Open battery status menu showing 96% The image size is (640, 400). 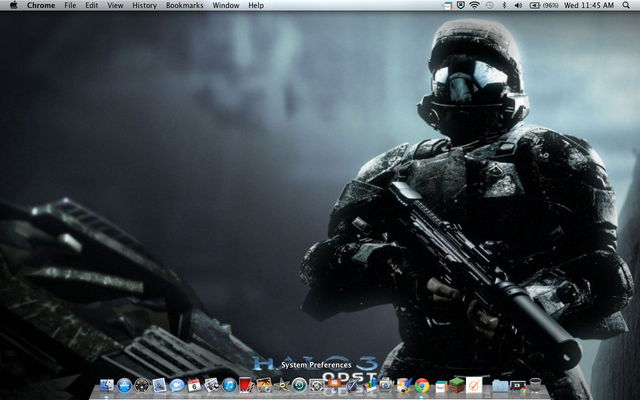click(544, 5)
